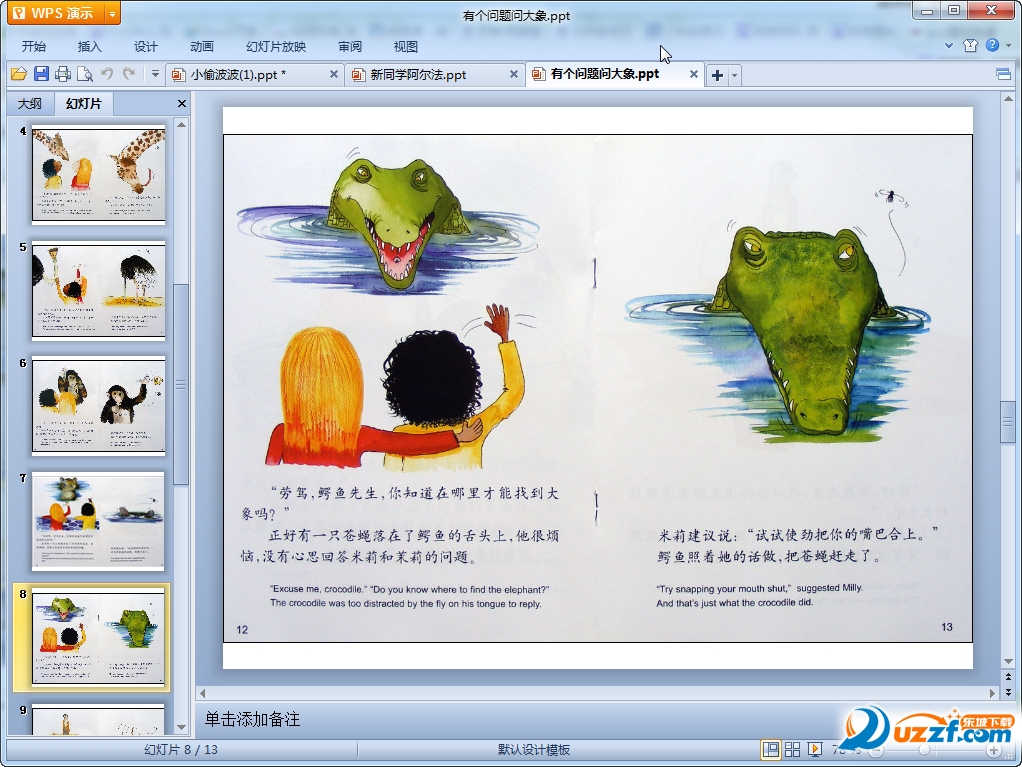
Task: Open the 审阅 menu tab
Action: pos(350,46)
